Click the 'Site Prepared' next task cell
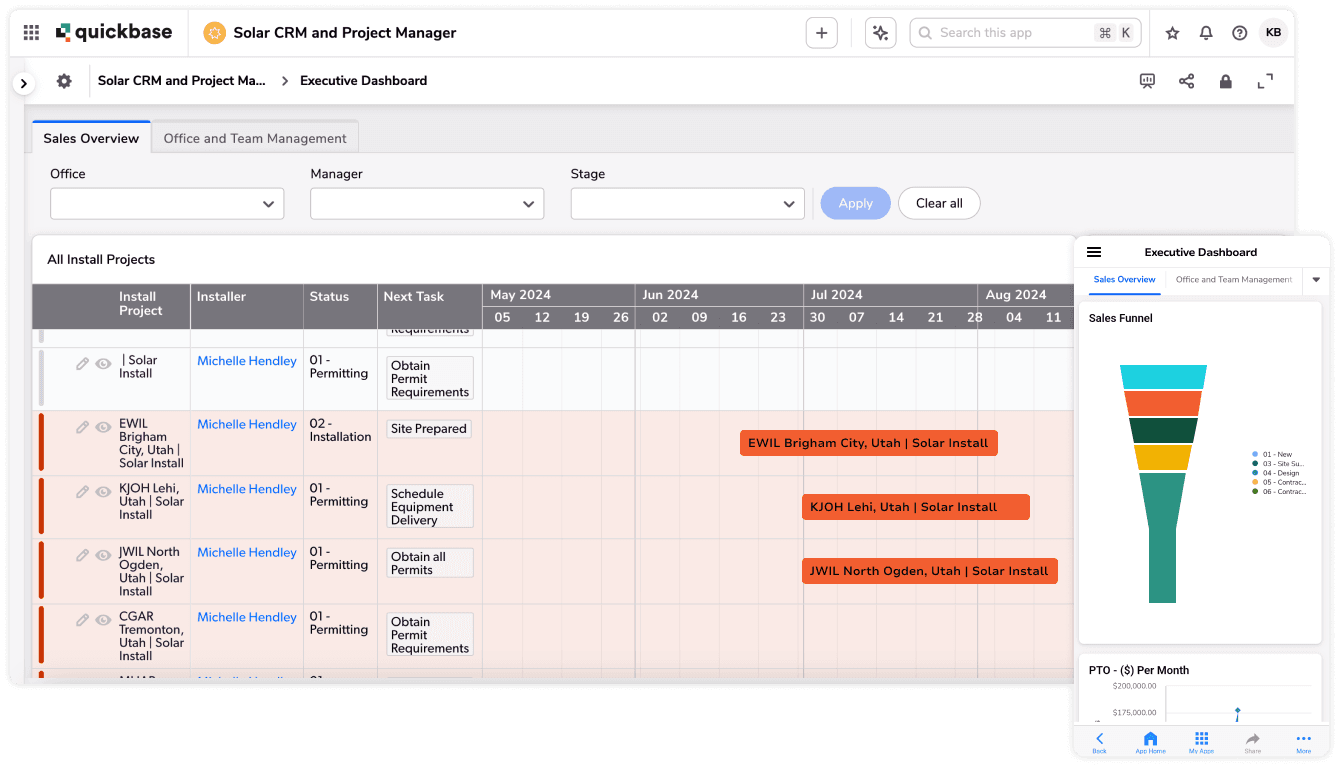Screen dimensions: 1339x766 [429, 429]
